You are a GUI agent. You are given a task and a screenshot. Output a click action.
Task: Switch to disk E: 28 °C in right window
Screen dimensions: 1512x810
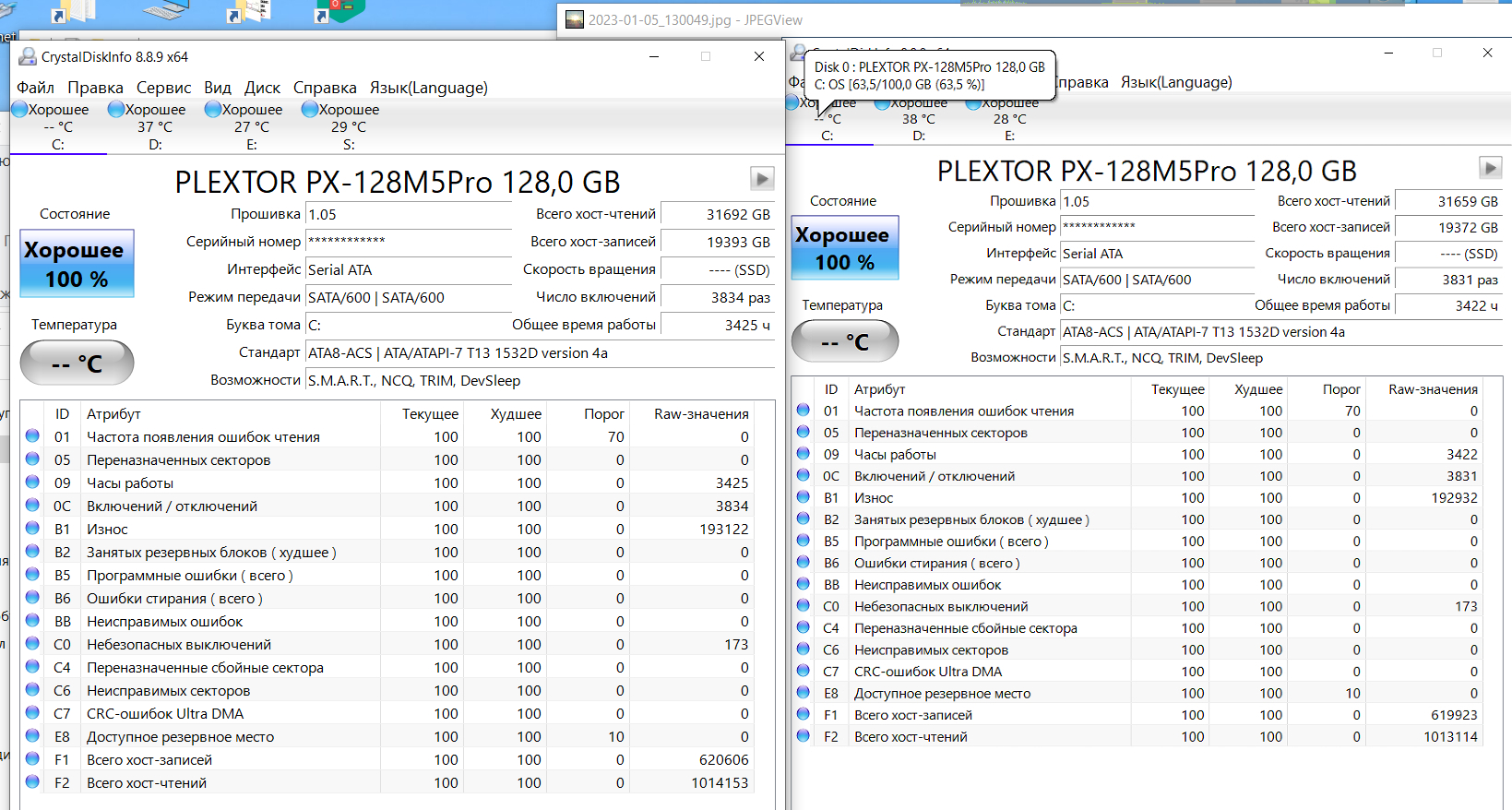pyautogui.click(x=1009, y=119)
